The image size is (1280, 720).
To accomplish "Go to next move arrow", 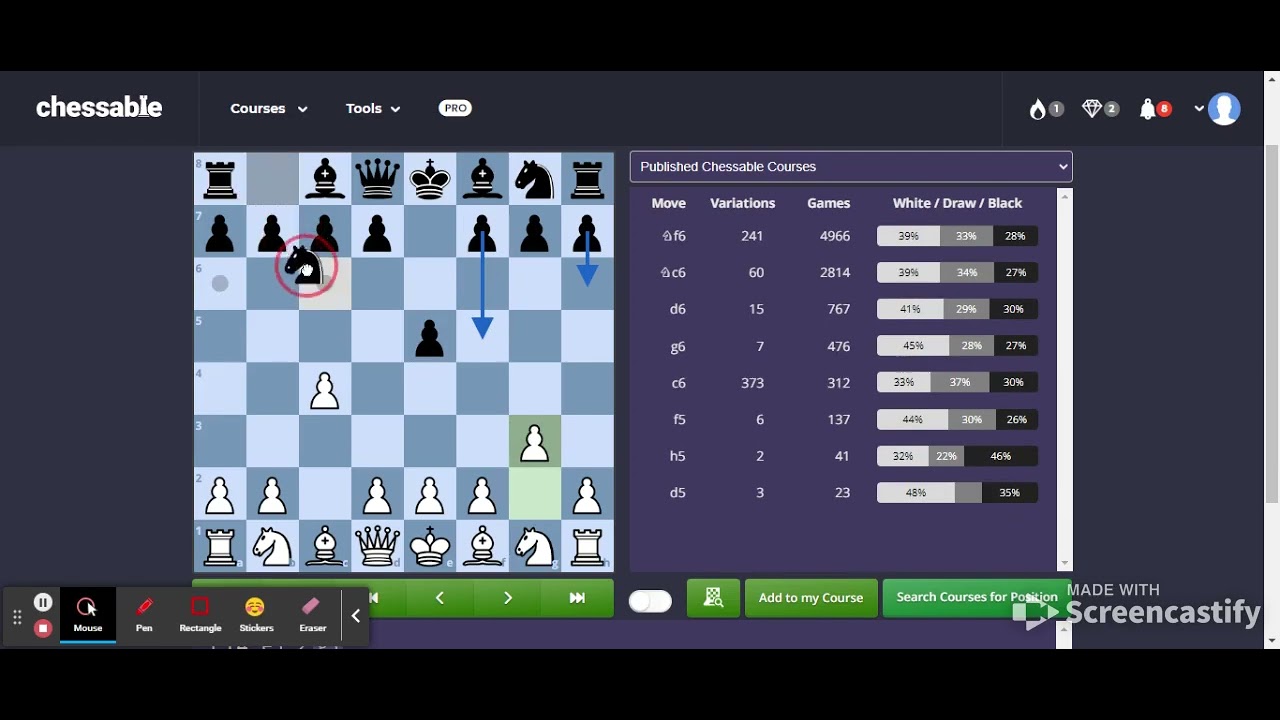I will pyautogui.click(x=508, y=598).
